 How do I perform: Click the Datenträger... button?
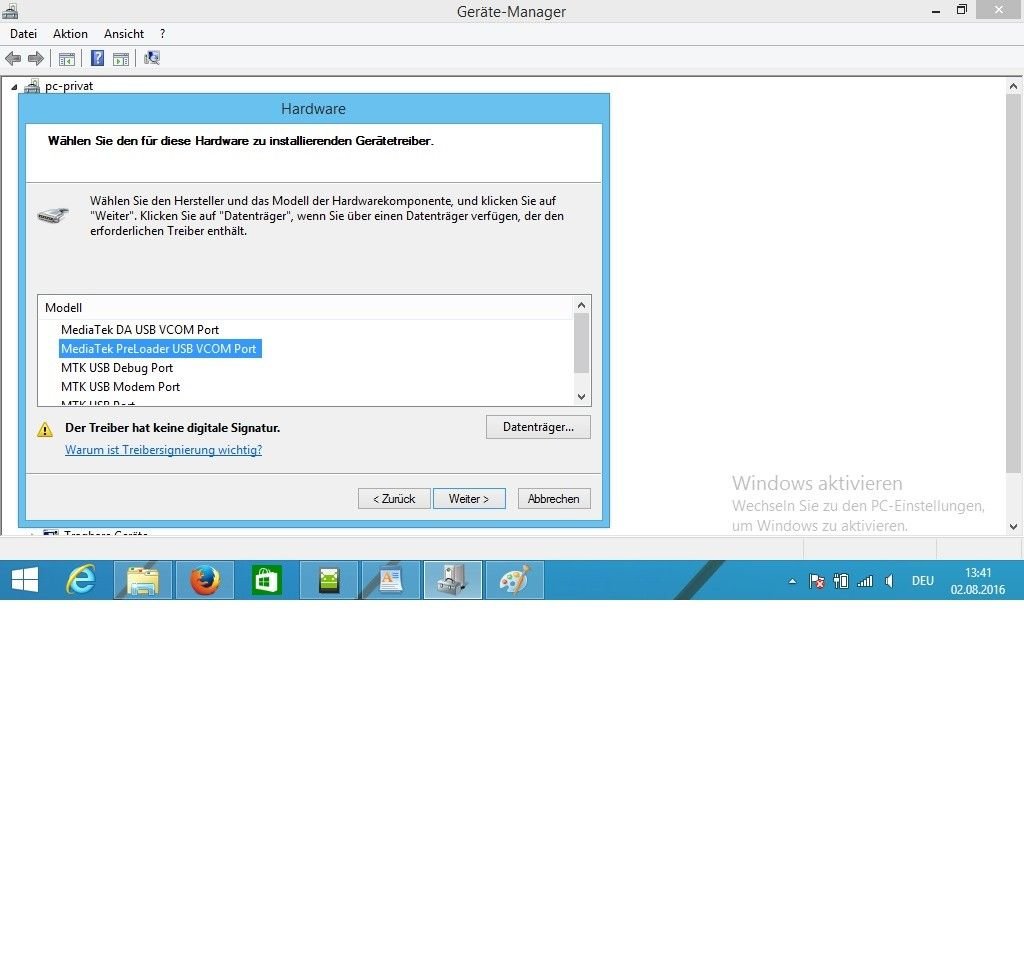538,427
